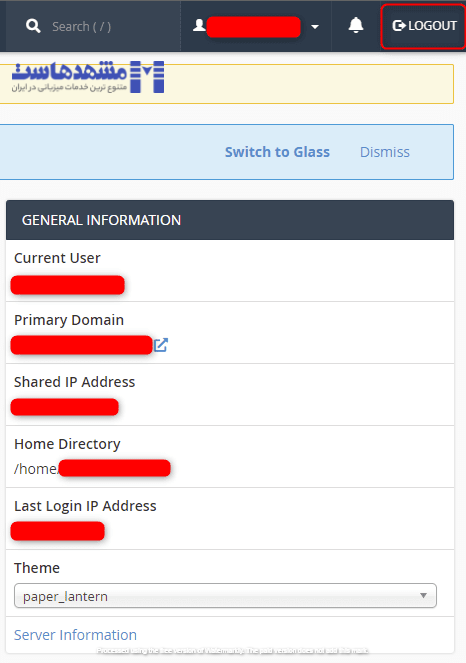Image resolution: width=466 pixels, height=663 pixels.
Task: Click the logout arrow icon
Action: [x=399, y=26]
